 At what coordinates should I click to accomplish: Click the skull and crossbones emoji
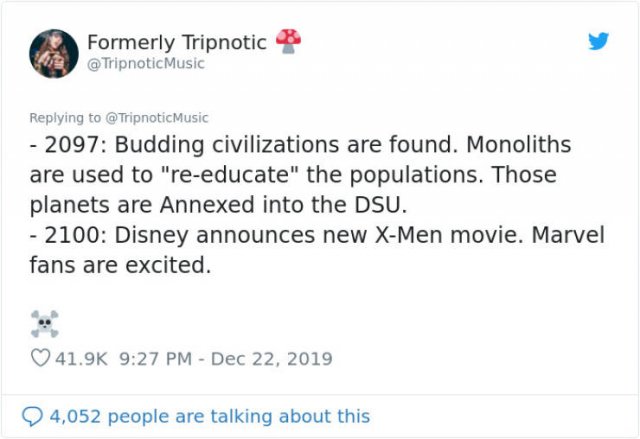(44, 323)
